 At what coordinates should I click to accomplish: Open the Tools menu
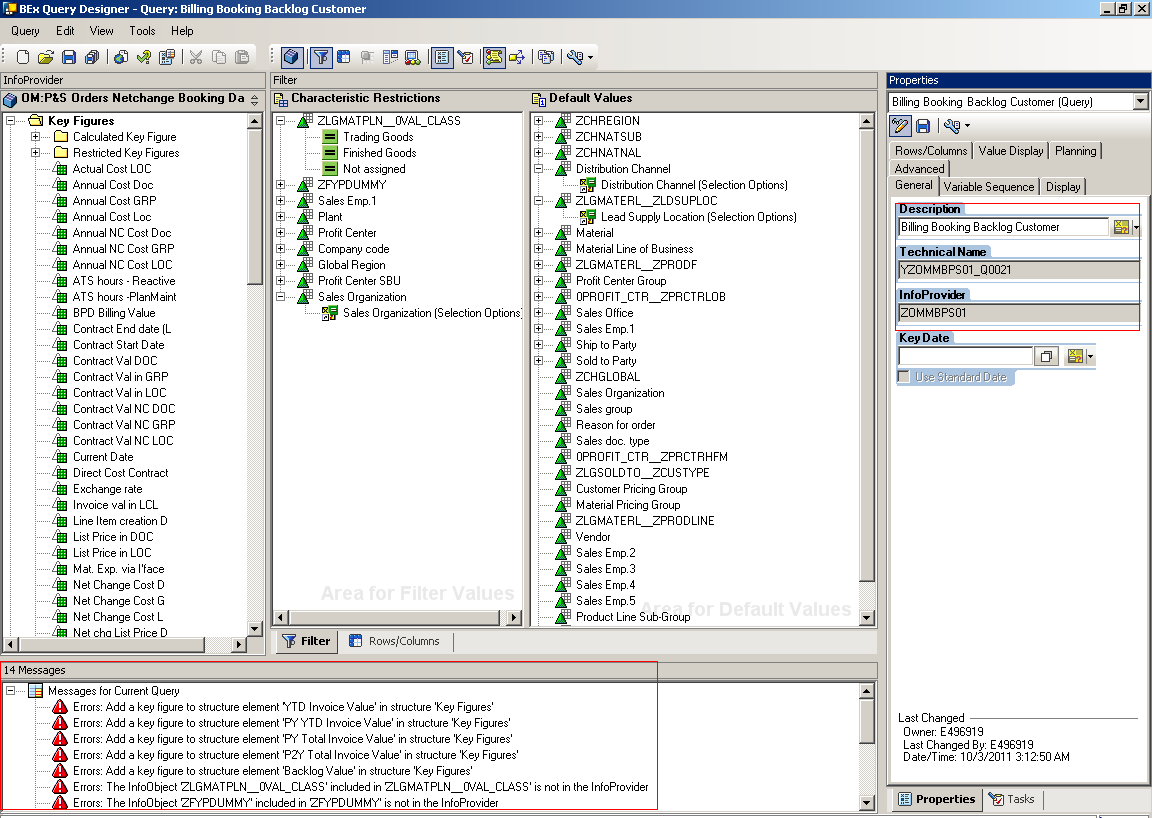[141, 31]
